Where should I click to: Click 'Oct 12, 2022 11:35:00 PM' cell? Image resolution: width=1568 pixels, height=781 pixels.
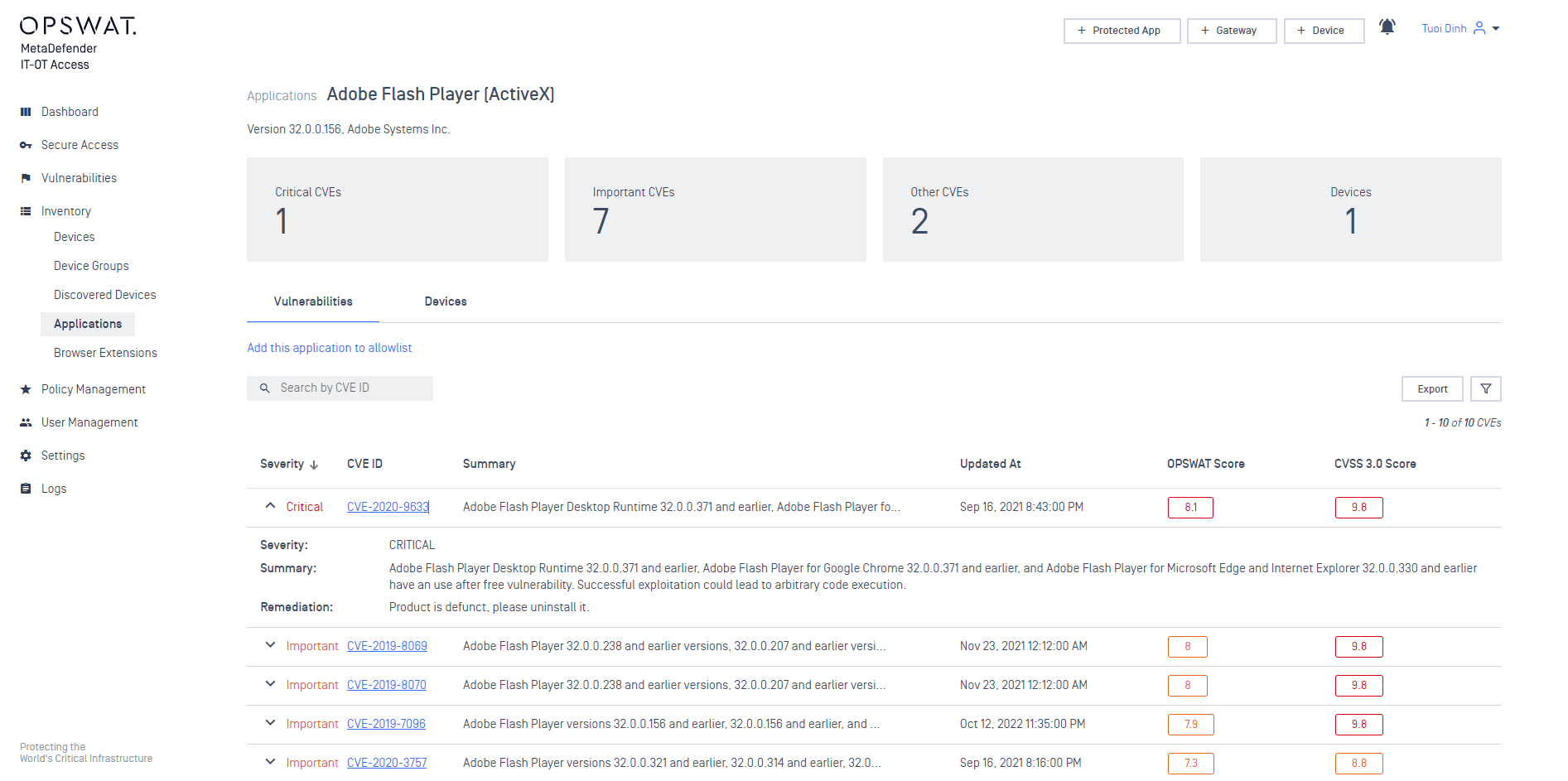tap(1022, 724)
